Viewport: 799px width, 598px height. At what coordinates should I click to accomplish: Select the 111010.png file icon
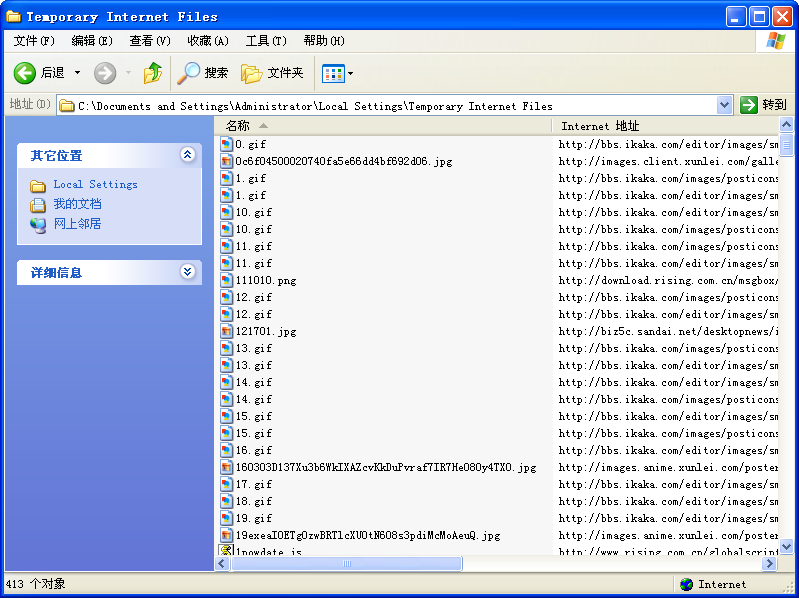click(x=226, y=281)
